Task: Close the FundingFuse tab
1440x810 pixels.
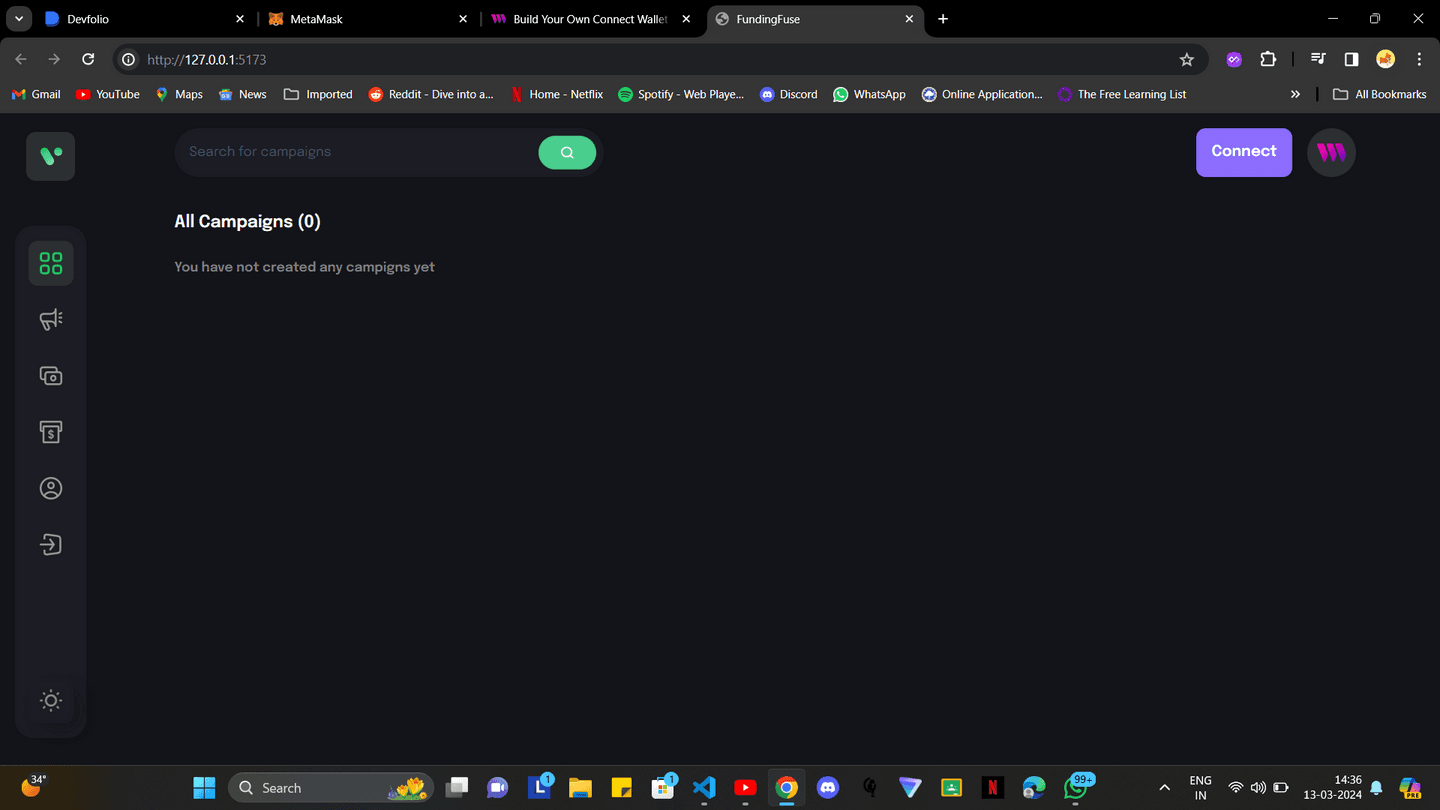Action: pos(909,19)
